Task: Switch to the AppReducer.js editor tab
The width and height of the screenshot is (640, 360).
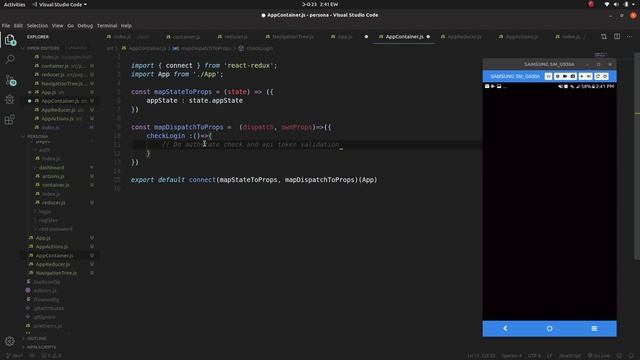Action: pyautogui.click(x=464, y=37)
